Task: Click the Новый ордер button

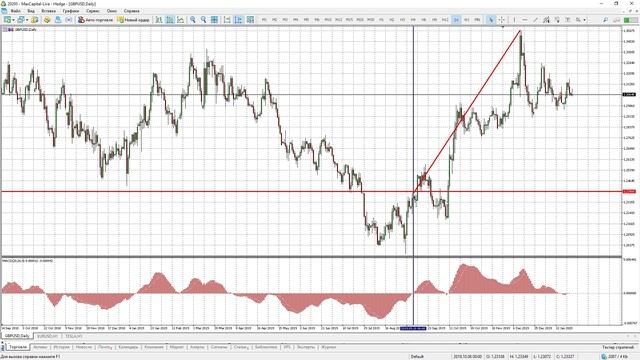Action: pyautogui.click(x=134, y=20)
